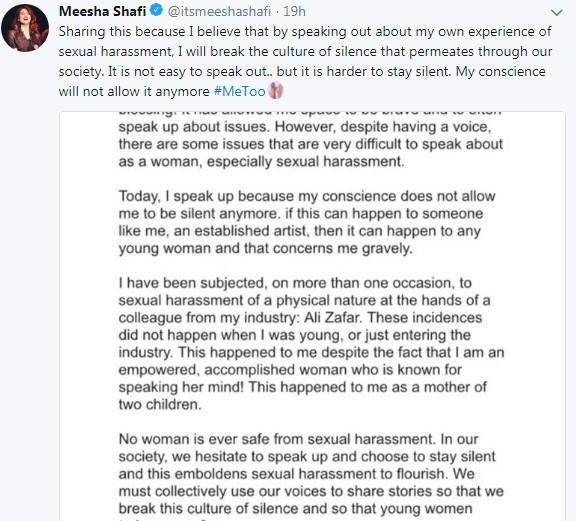Click the 'Ali Zafar' name in statement
Image resolution: width=576 pixels, height=521 pixels.
pyautogui.click(x=333, y=317)
